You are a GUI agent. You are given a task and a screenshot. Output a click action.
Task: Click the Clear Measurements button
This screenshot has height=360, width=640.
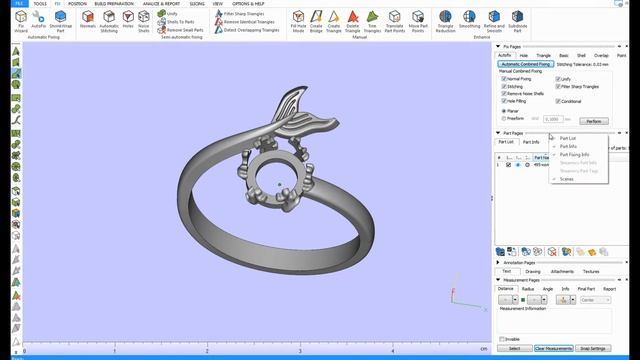tap(553, 348)
